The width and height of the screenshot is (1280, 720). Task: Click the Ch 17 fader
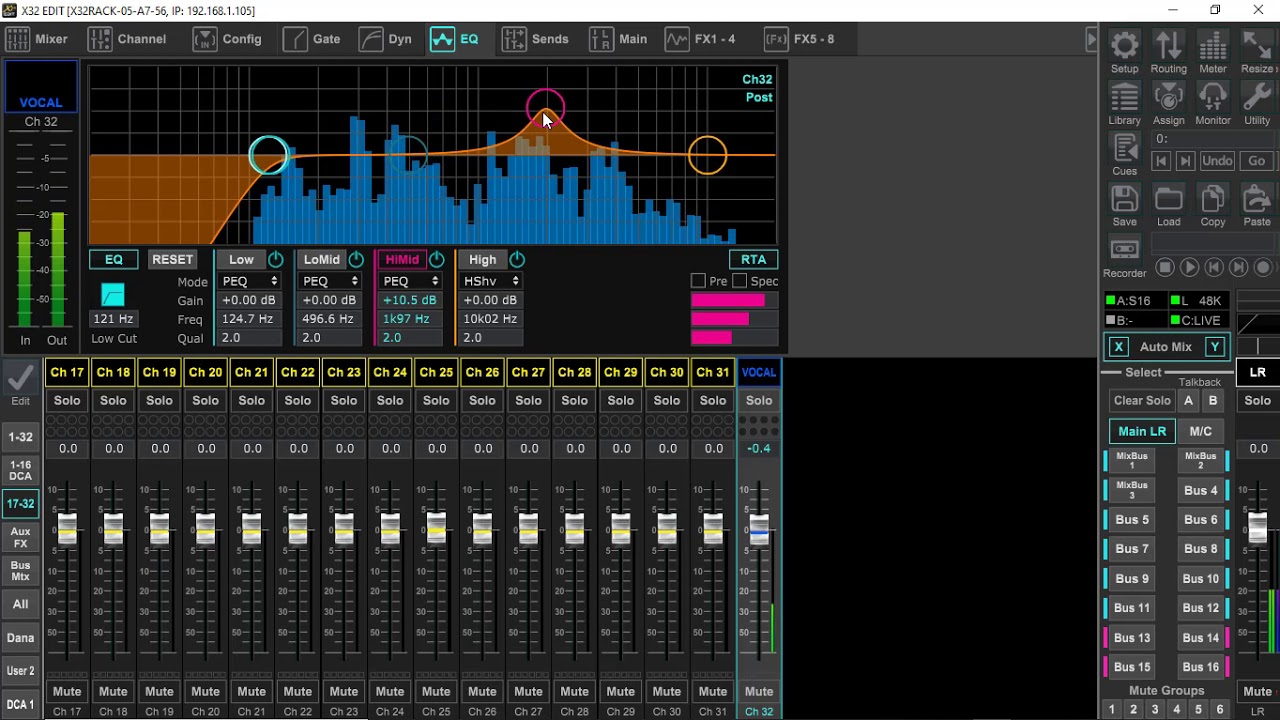click(67, 530)
